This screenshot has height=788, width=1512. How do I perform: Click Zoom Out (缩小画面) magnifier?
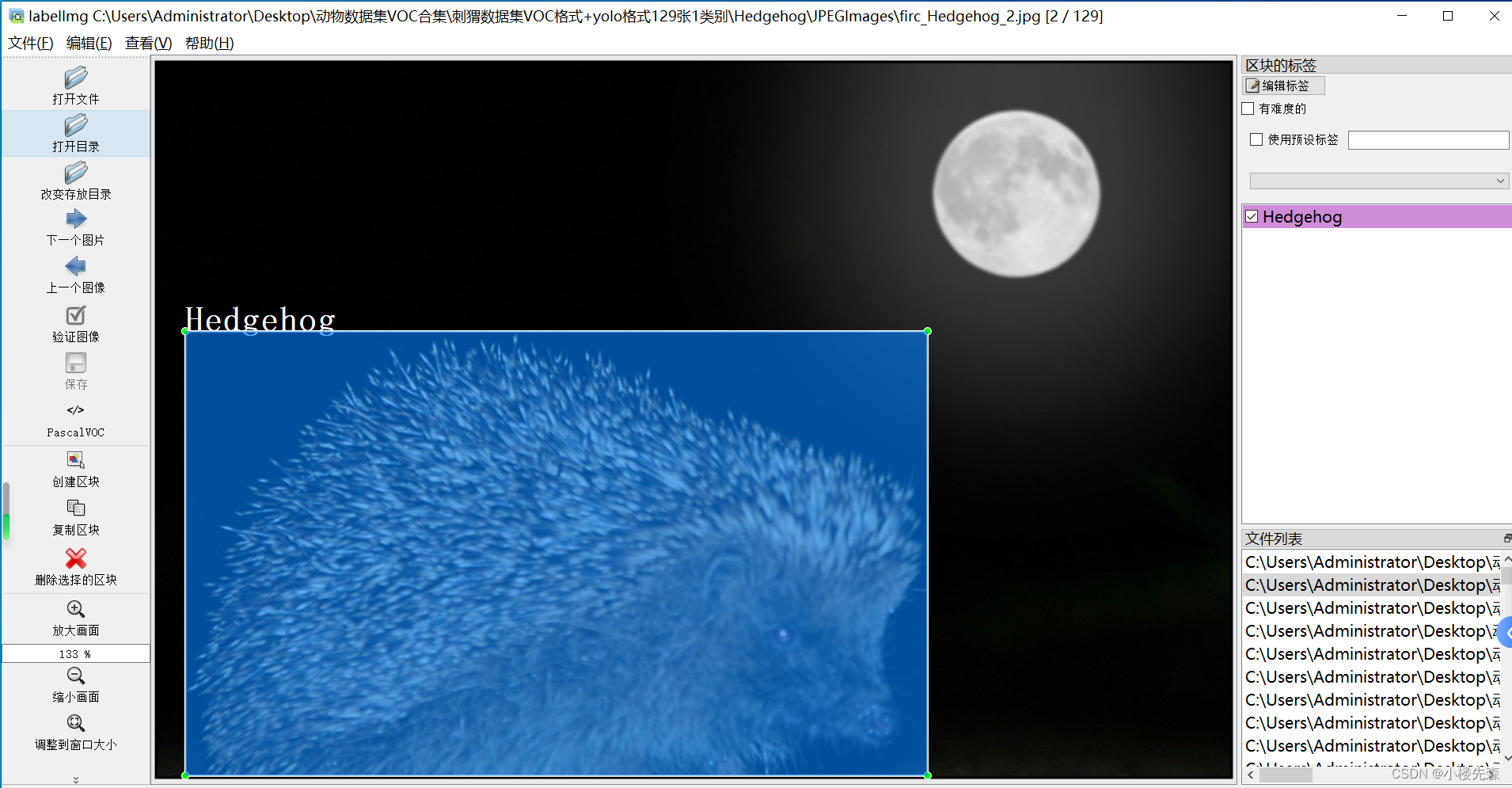pos(76,676)
